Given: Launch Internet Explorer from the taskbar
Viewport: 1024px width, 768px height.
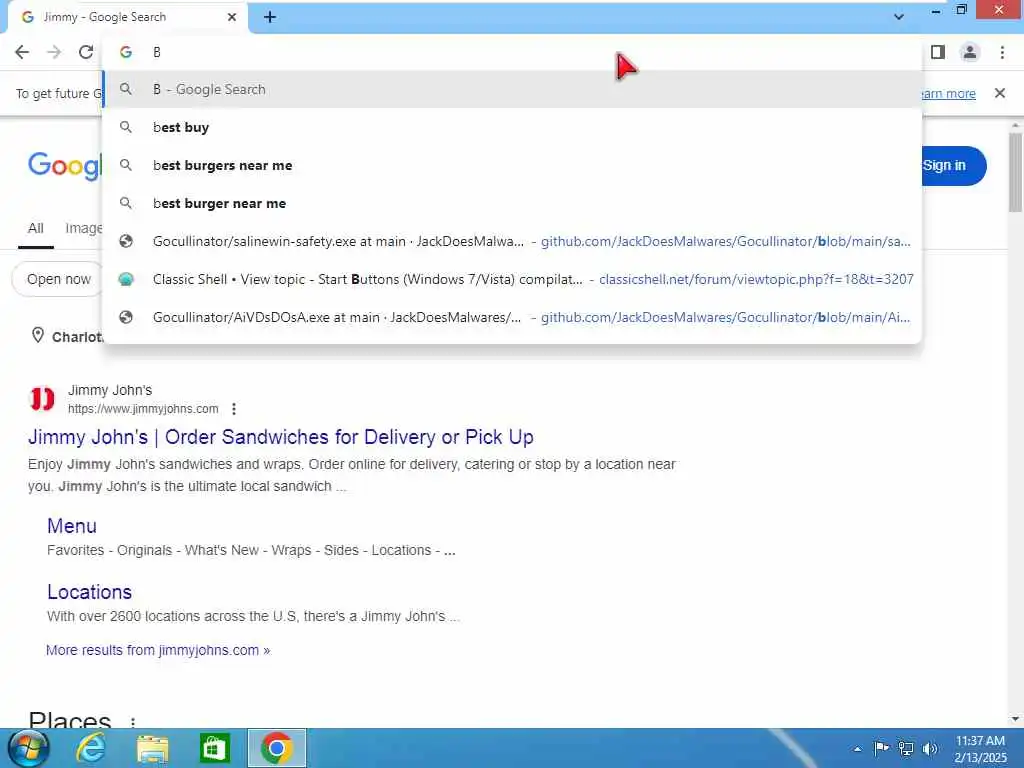Looking at the screenshot, I should click(x=91, y=748).
